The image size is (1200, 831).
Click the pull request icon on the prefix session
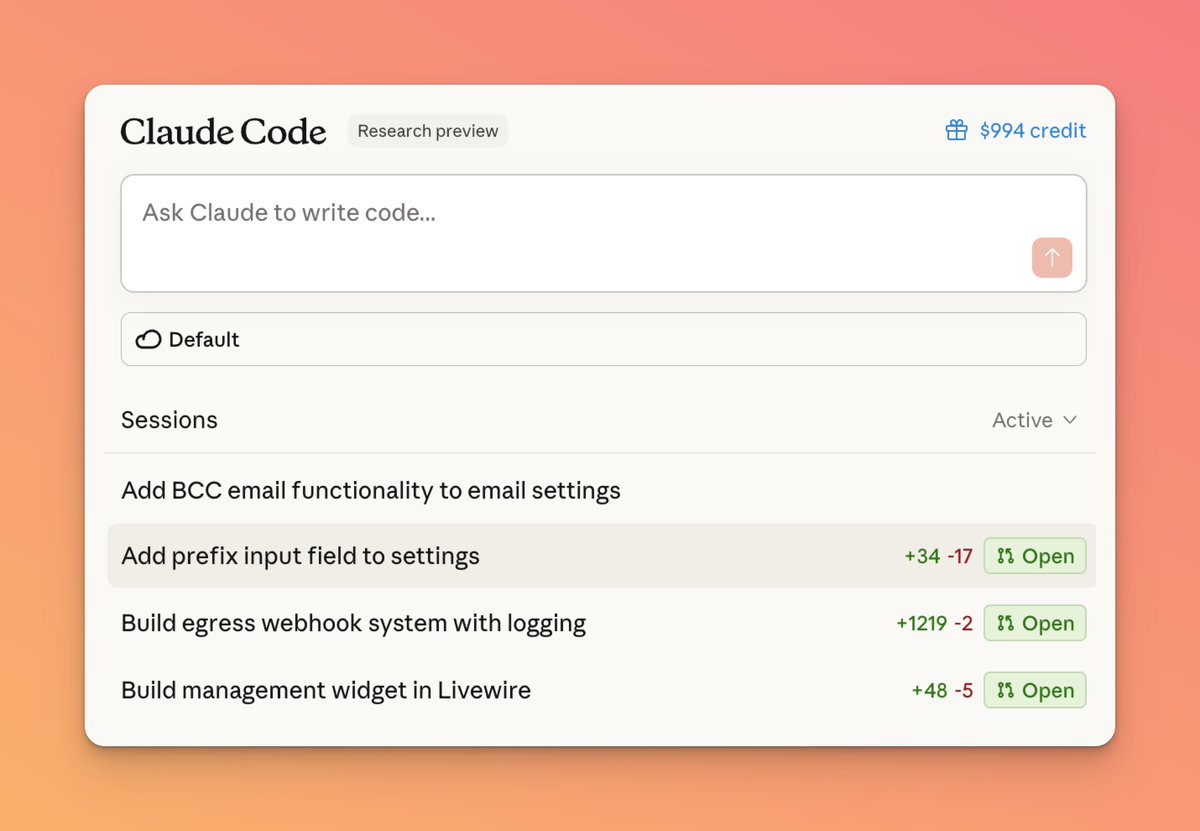click(1005, 556)
